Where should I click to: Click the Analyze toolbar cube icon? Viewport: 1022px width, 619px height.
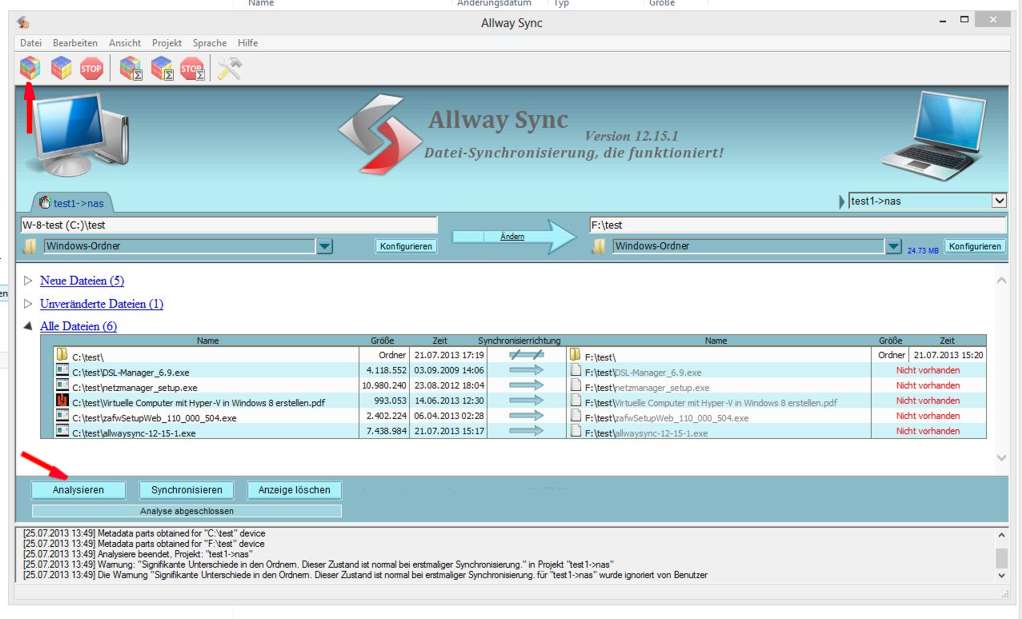pos(29,68)
